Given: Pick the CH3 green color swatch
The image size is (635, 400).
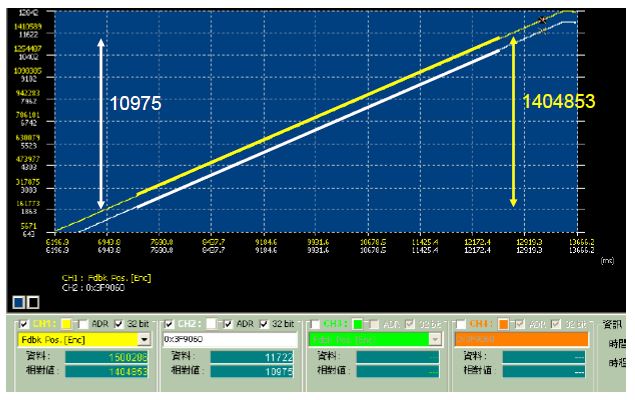Looking at the screenshot, I should pyautogui.click(x=359, y=325).
